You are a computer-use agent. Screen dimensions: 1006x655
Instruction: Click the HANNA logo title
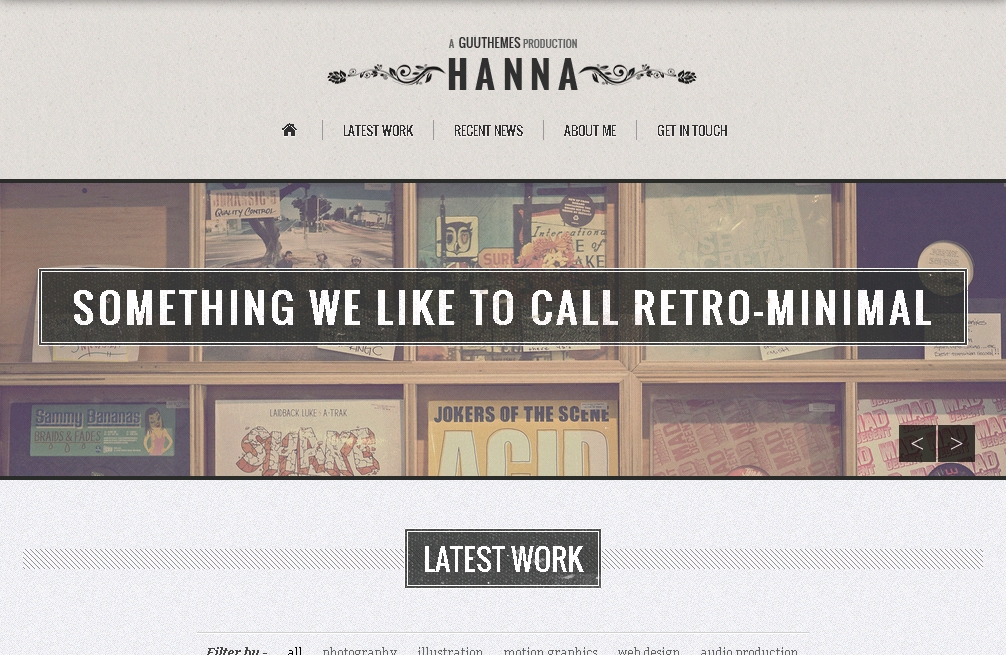coord(513,74)
